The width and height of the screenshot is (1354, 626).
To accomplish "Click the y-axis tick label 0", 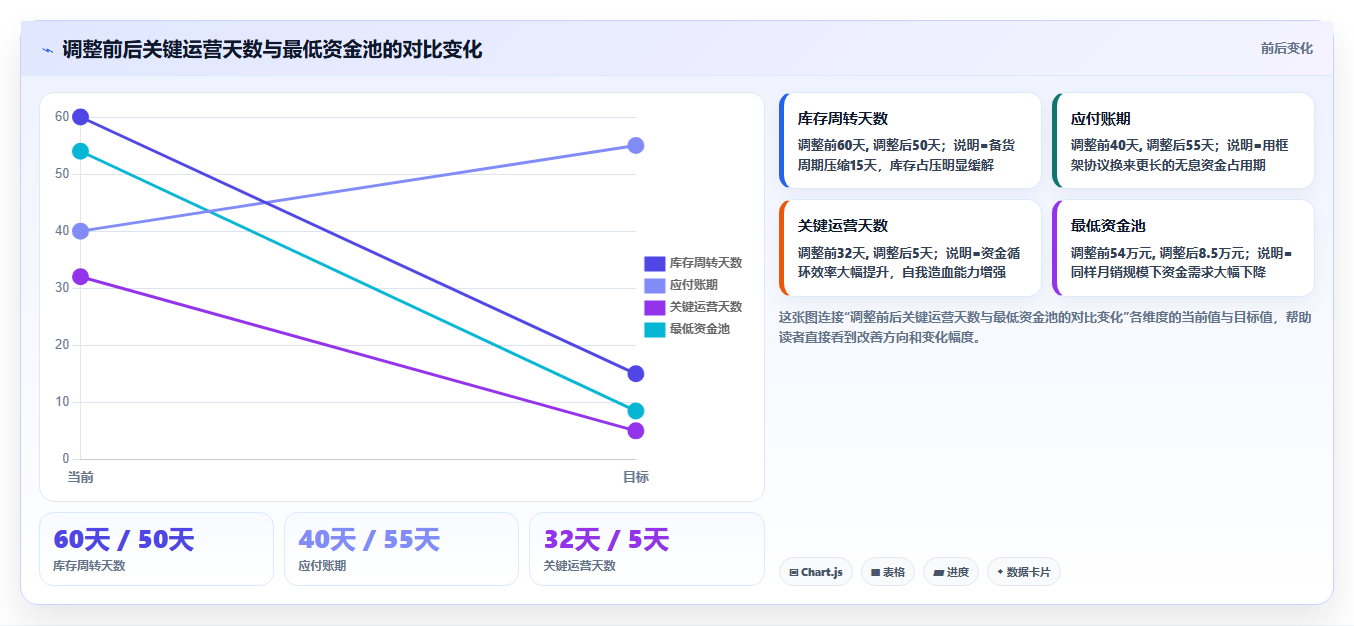I will [66, 459].
